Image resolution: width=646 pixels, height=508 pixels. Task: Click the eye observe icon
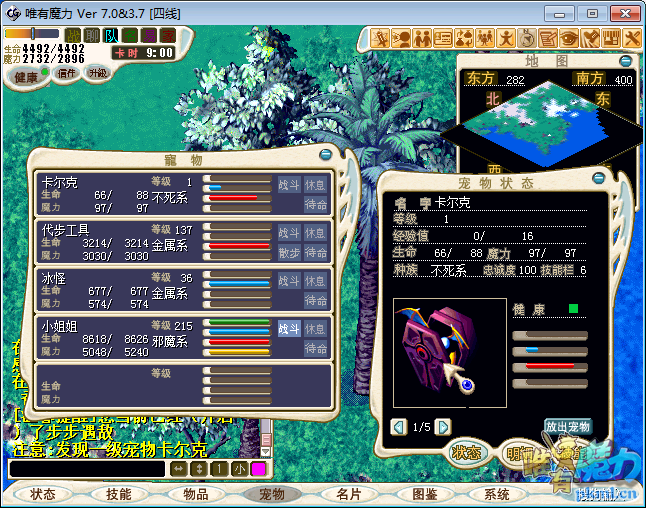point(569,39)
